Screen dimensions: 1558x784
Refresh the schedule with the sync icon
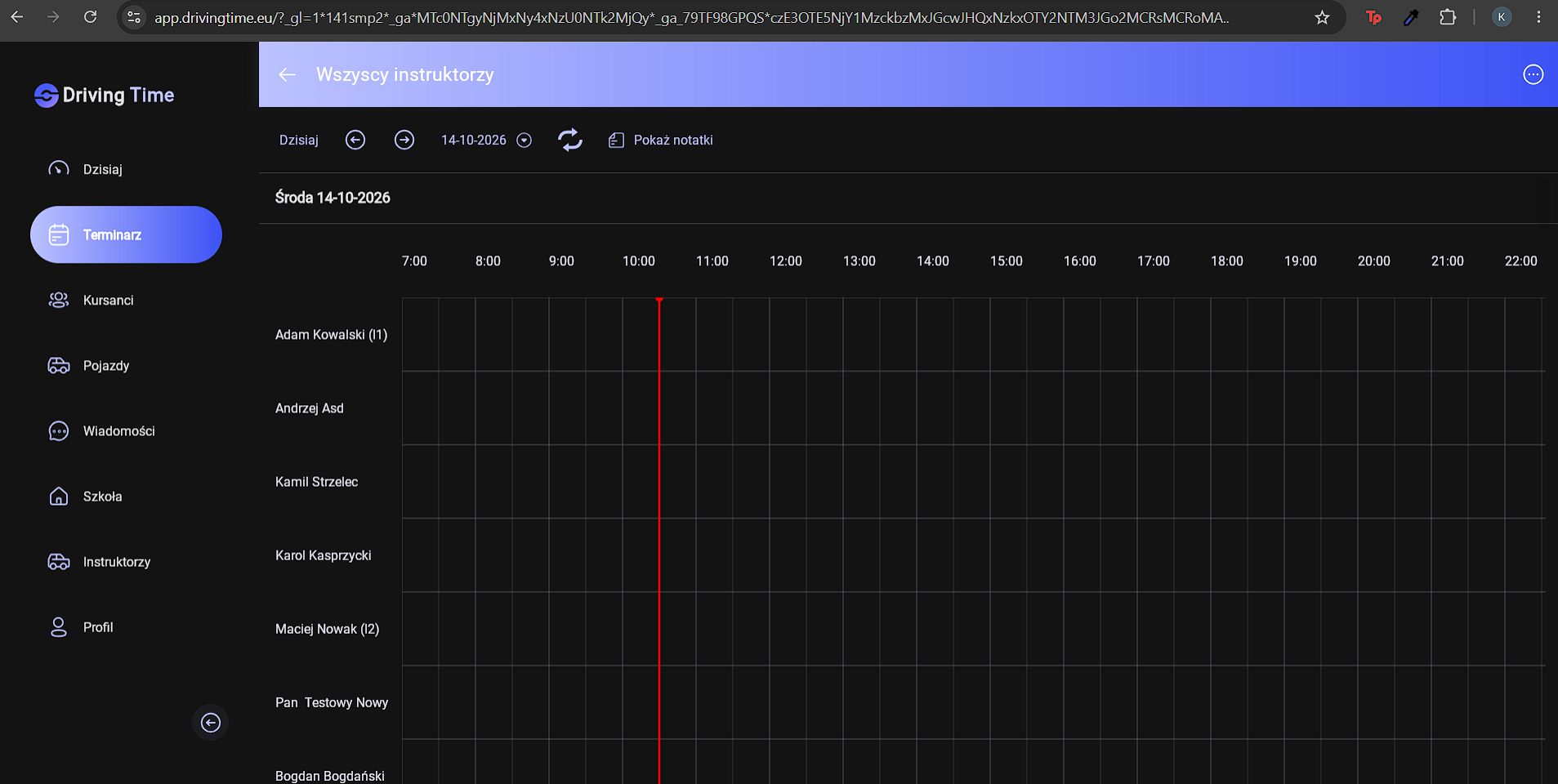click(x=569, y=140)
